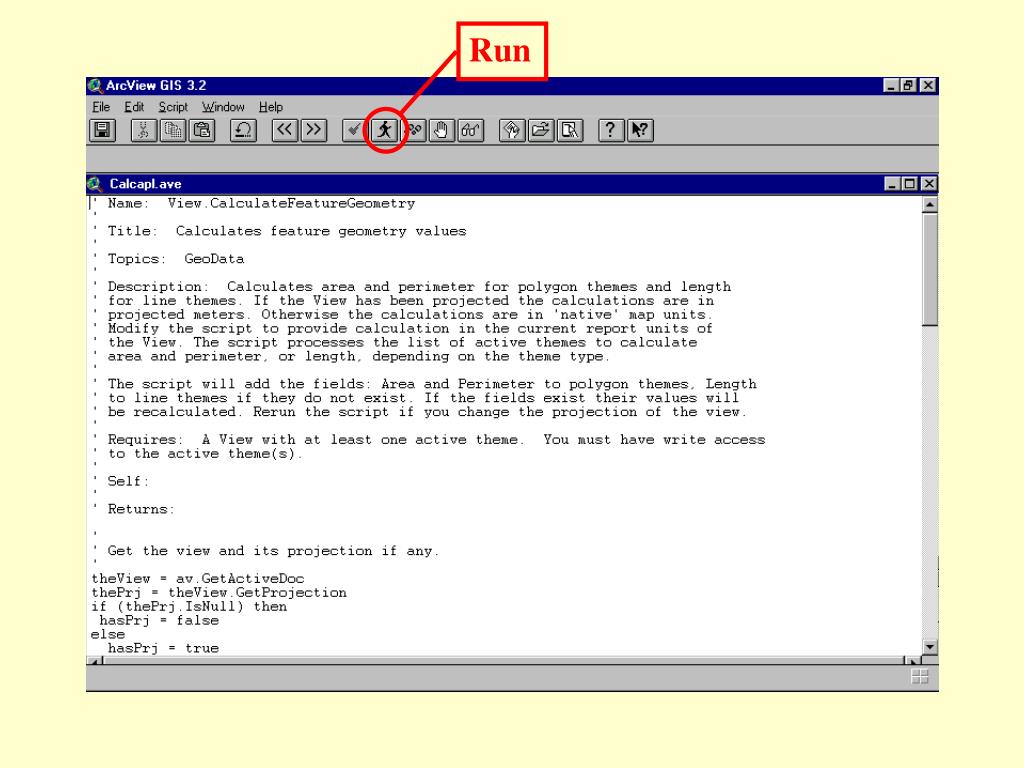Click the Paste (clipboard) toolbar icon

pos(202,131)
